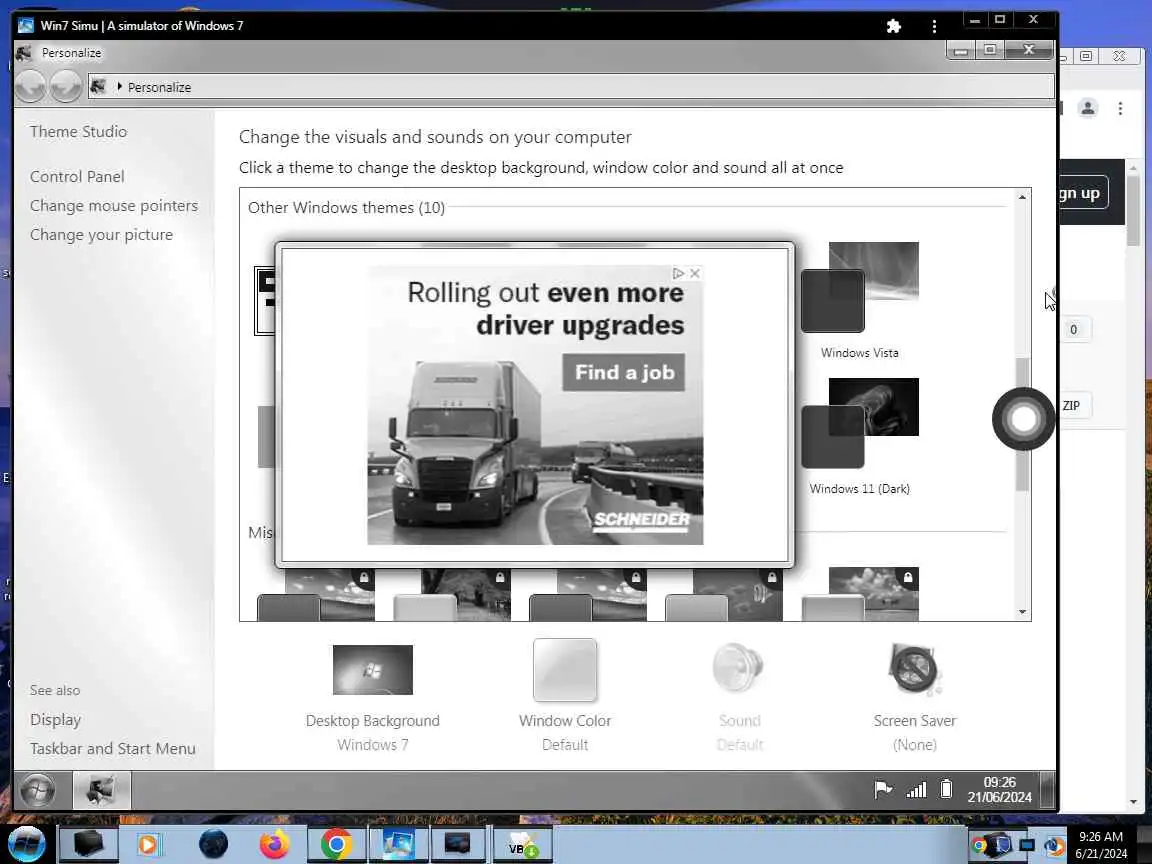Open Display under See also
Image resolution: width=1152 pixels, height=864 pixels.
point(55,720)
